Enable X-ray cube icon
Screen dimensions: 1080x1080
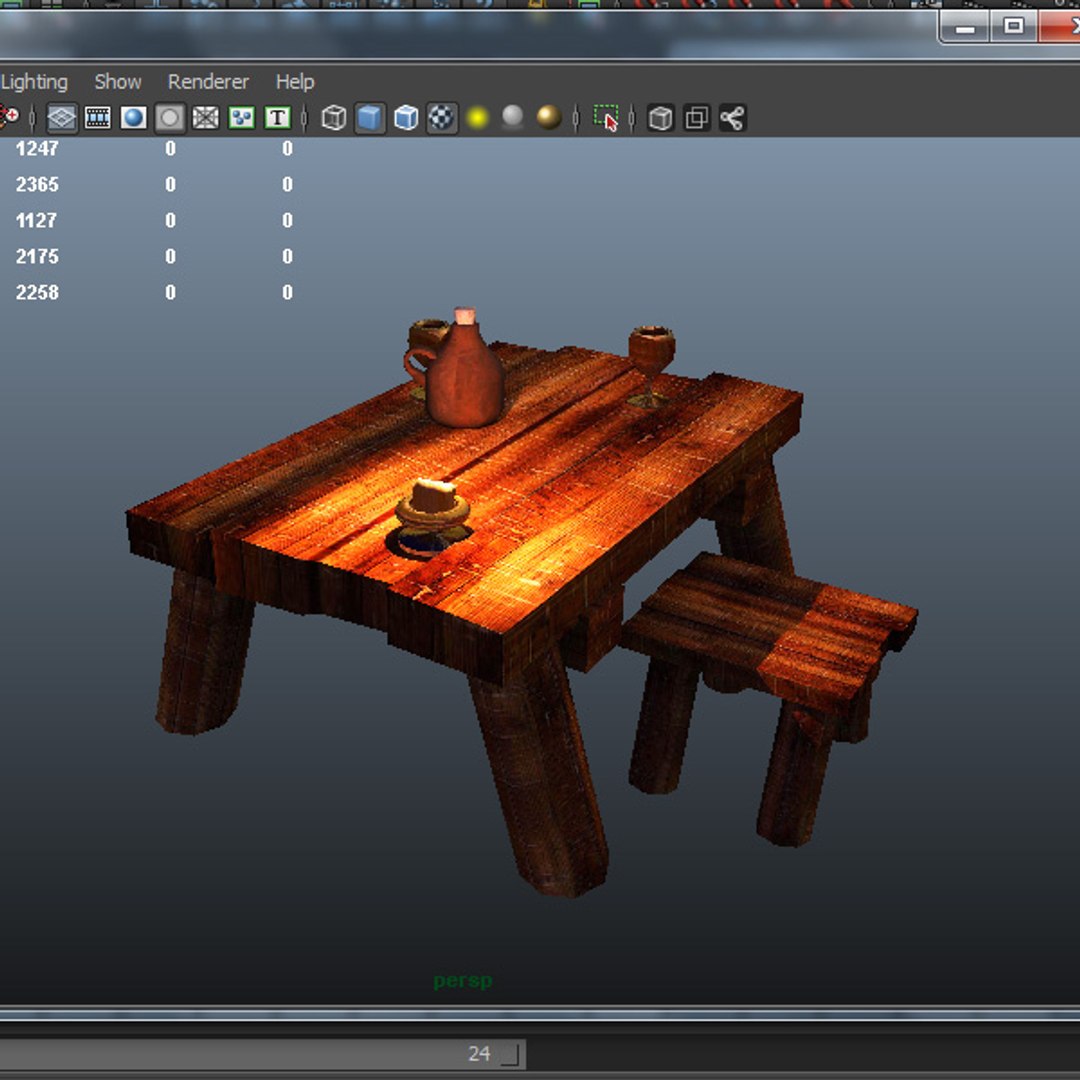661,118
